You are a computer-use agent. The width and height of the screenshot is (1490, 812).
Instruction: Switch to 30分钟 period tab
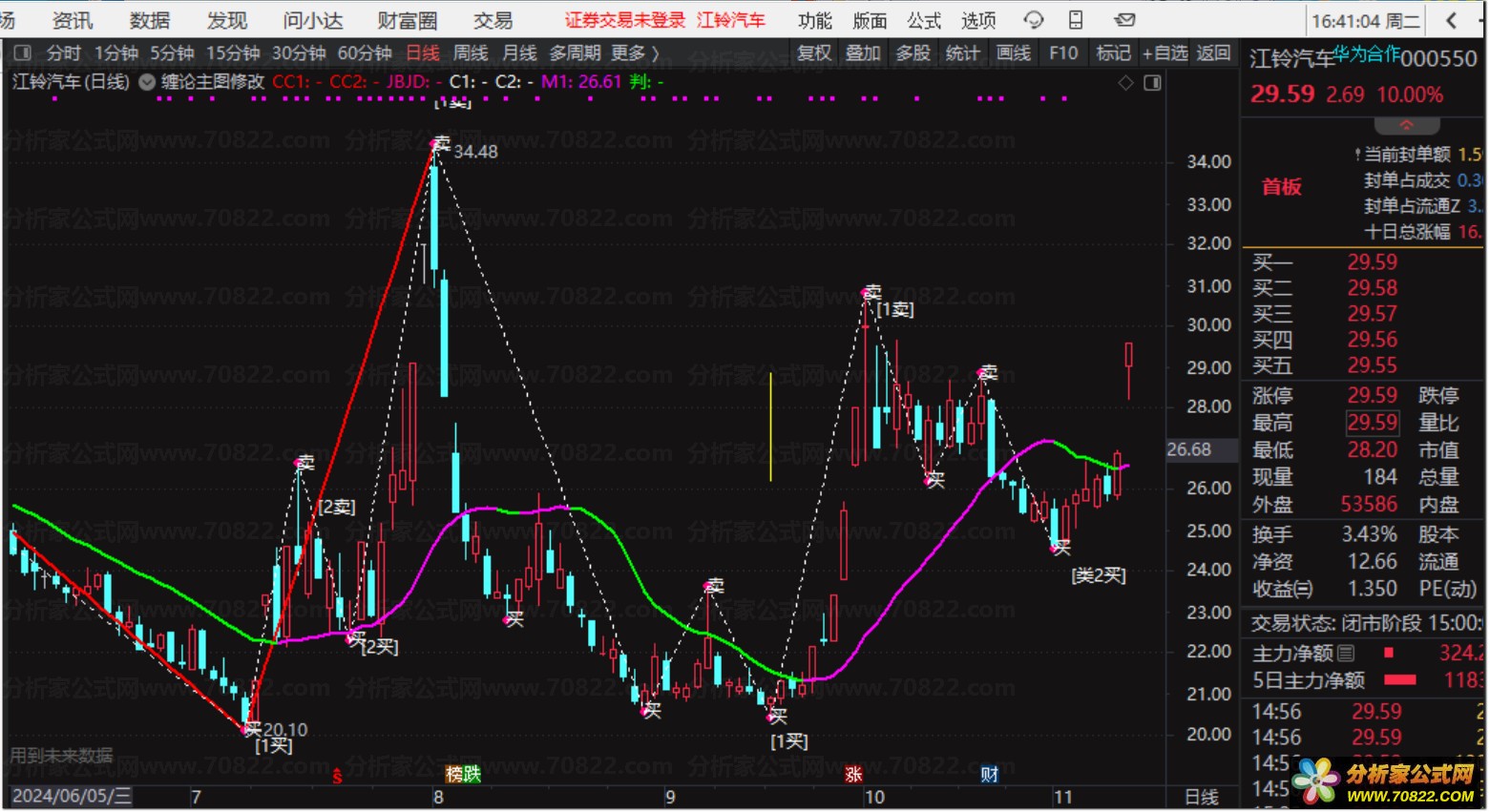tap(299, 53)
